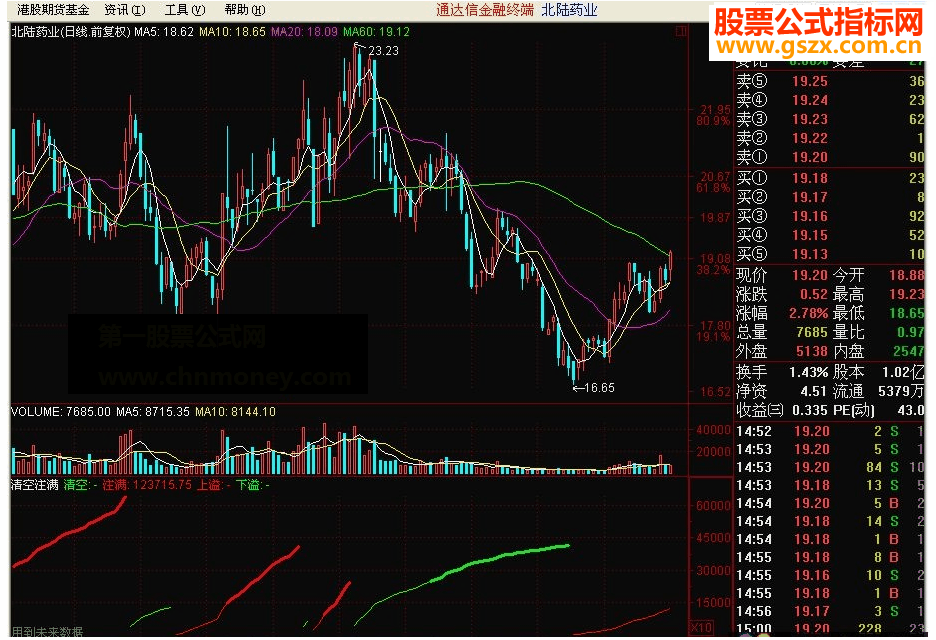Click the 14:52 trade tick row

coord(829,431)
